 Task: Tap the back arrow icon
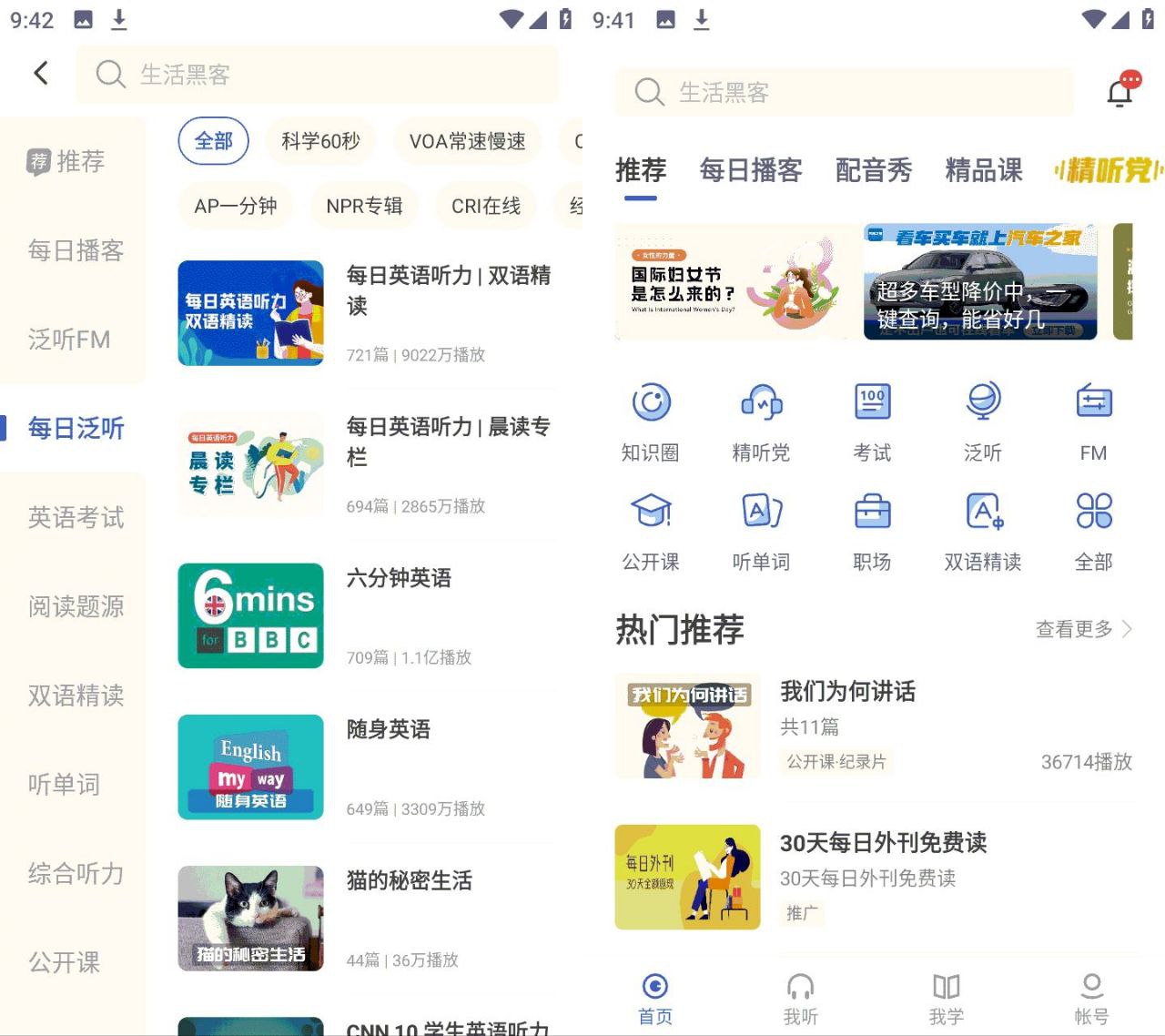pos(41,74)
